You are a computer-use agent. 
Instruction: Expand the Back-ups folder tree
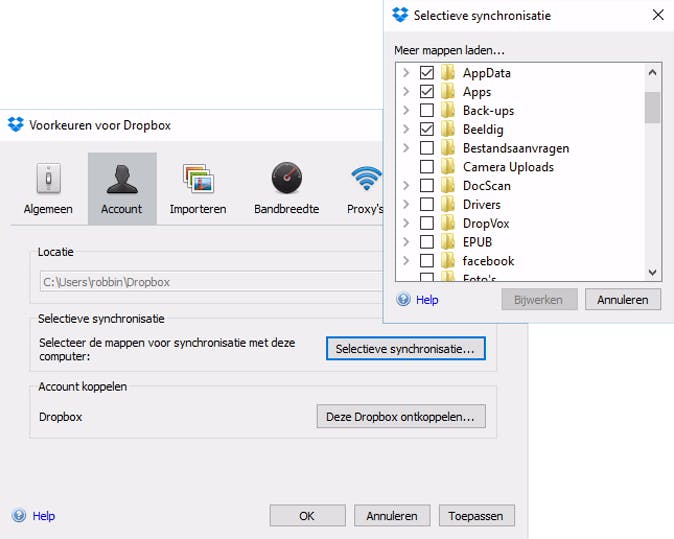coord(406,110)
